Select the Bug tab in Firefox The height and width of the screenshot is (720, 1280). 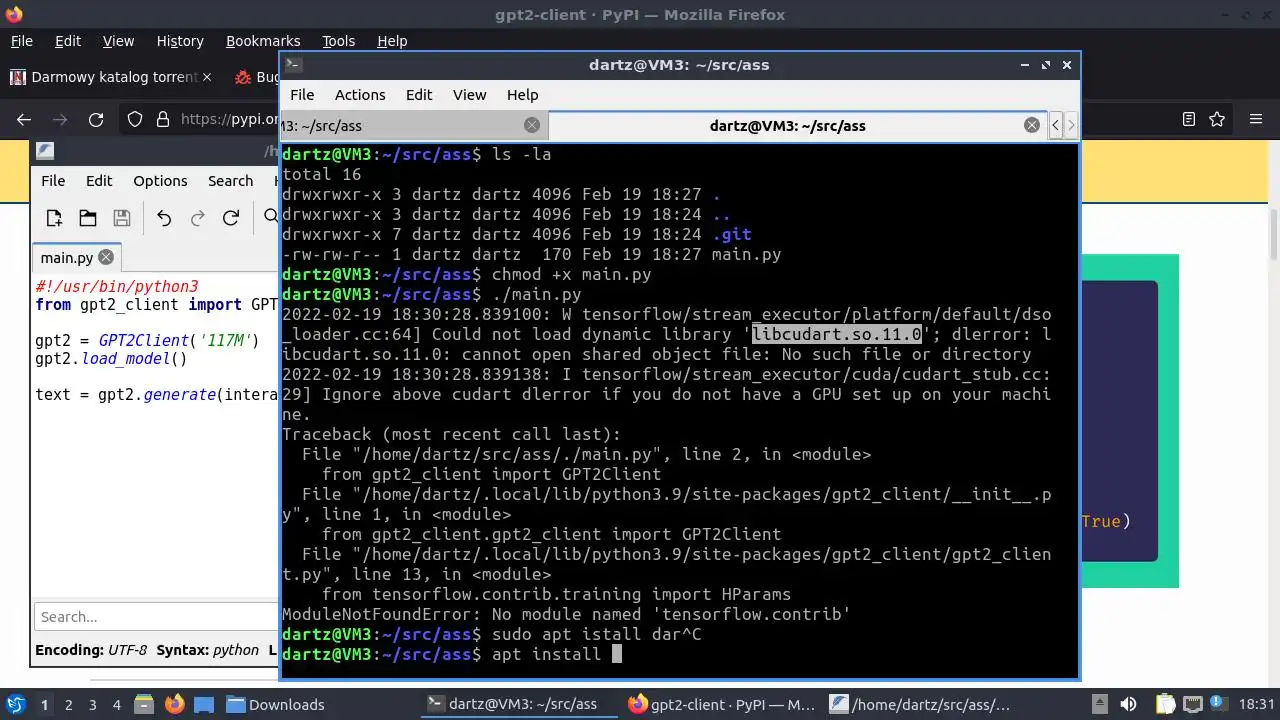[x=257, y=77]
